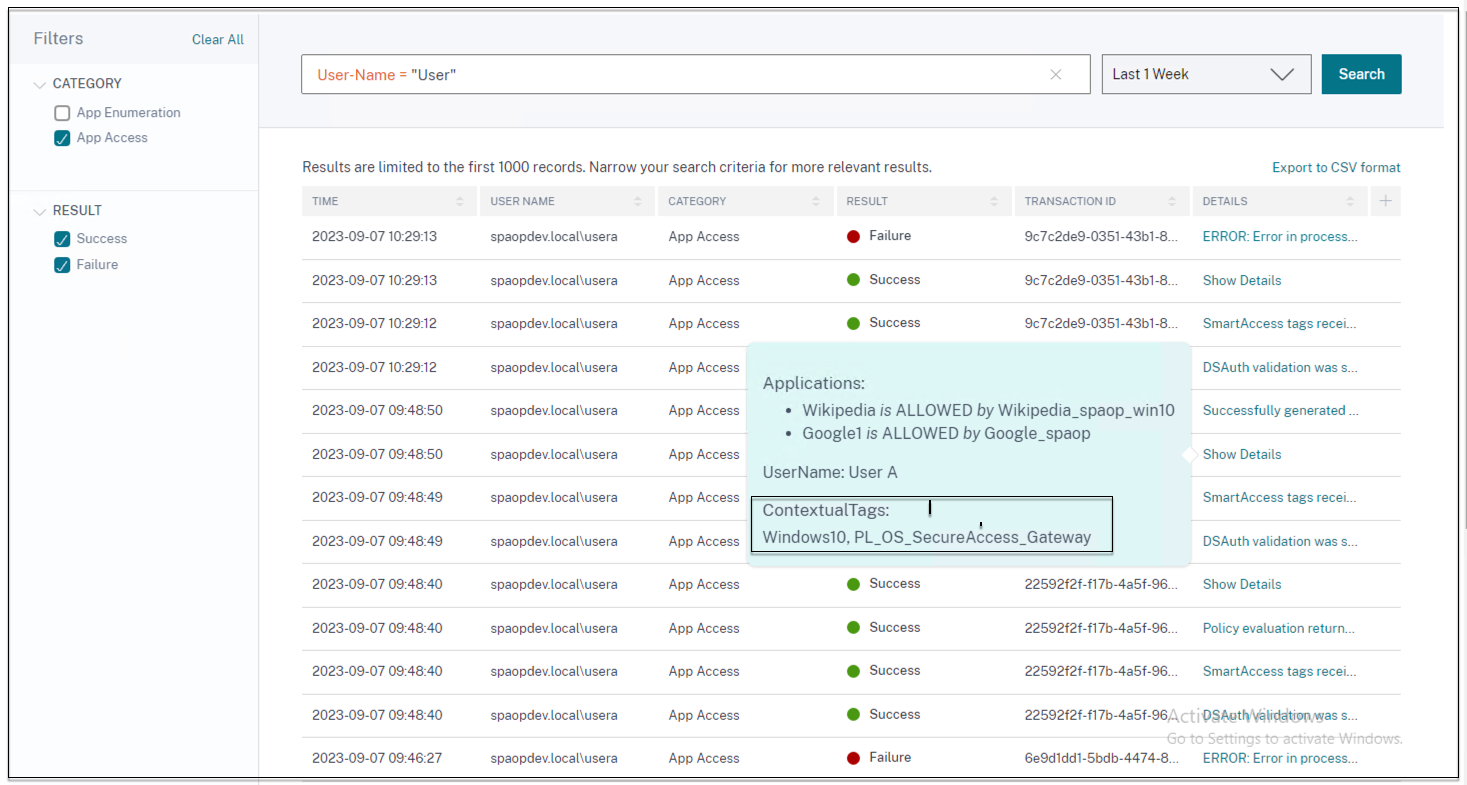Image resolution: width=1467 pixels, height=785 pixels.
Task: Sort by the CATEGORY column arrows
Action: point(816,201)
